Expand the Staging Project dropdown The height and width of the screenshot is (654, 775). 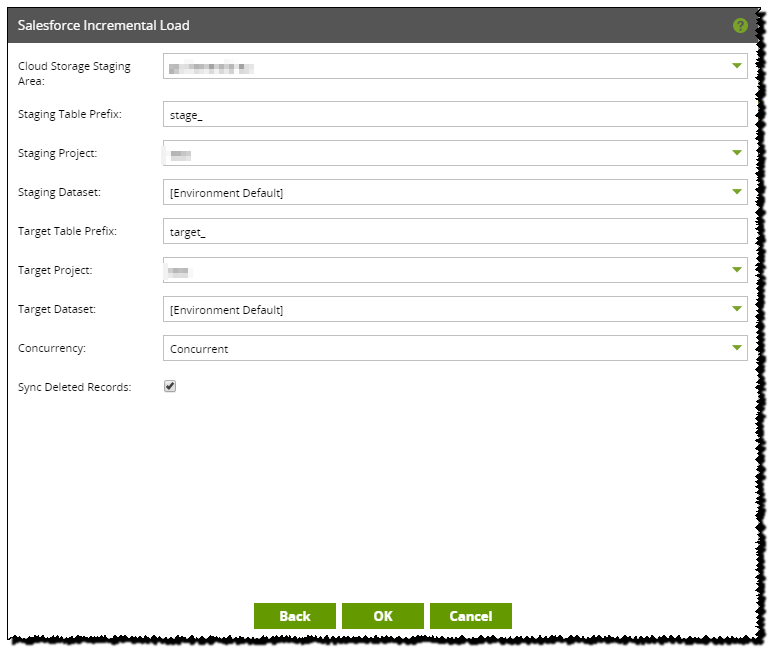click(x=455, y=153)
